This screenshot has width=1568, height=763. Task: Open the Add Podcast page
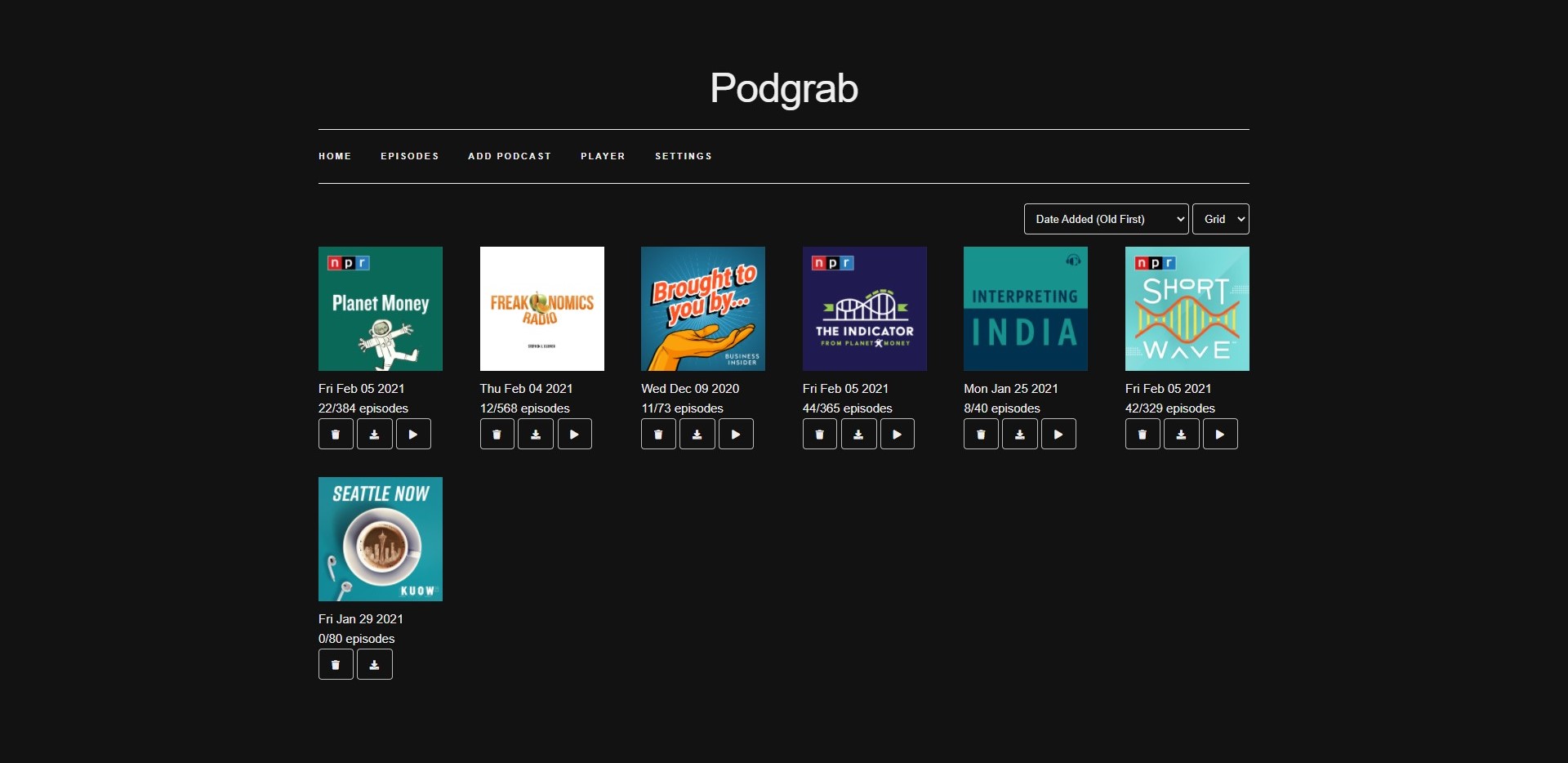click(x=510, y=156)
